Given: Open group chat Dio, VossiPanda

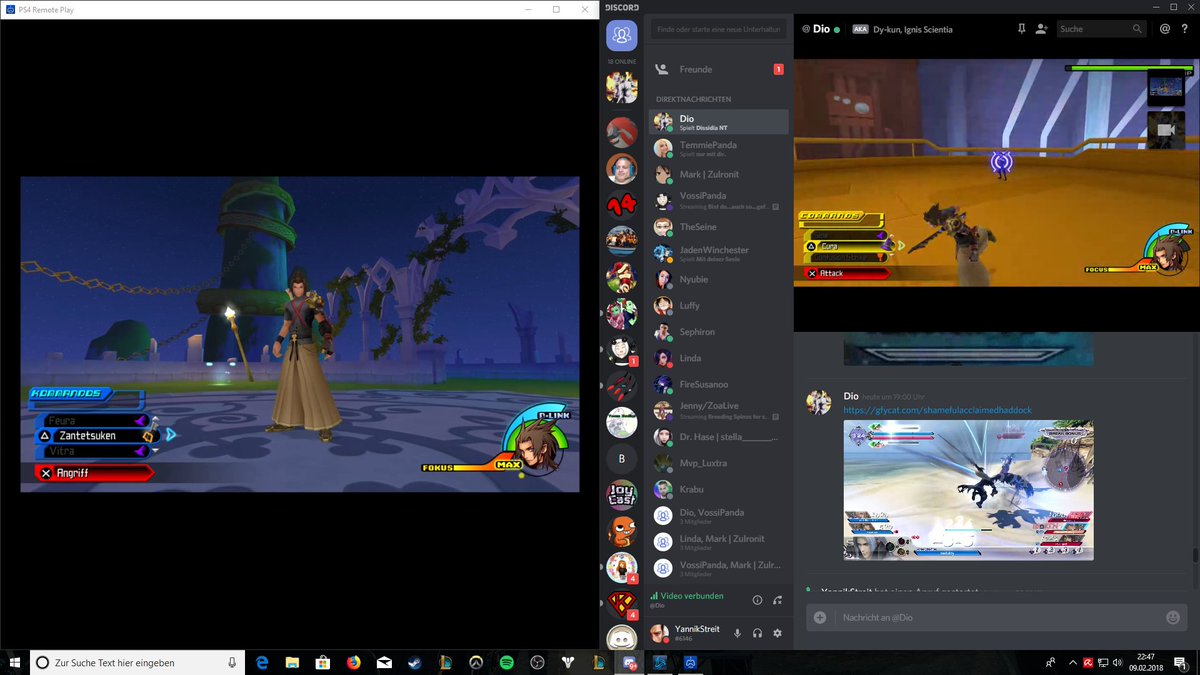Looking at the screenshot, I should click(x=718, y=516).
